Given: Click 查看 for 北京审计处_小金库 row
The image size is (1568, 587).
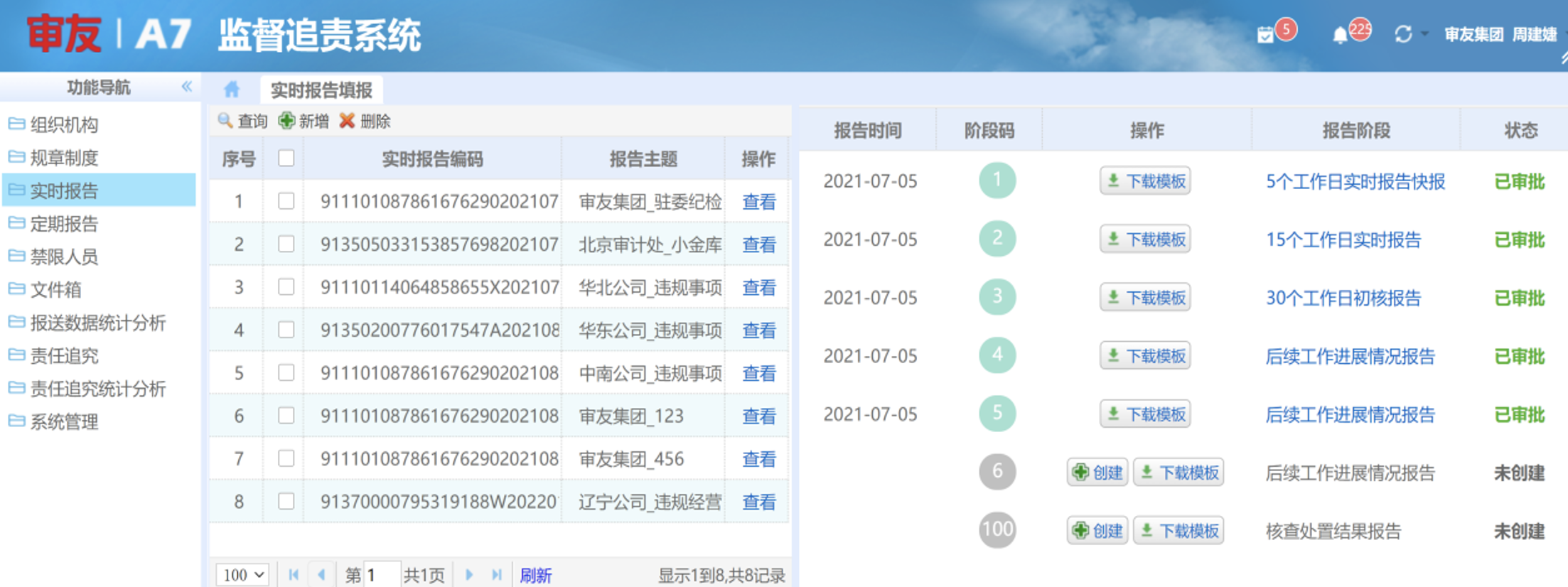Looking at the screenshot, I should (758, 244).
